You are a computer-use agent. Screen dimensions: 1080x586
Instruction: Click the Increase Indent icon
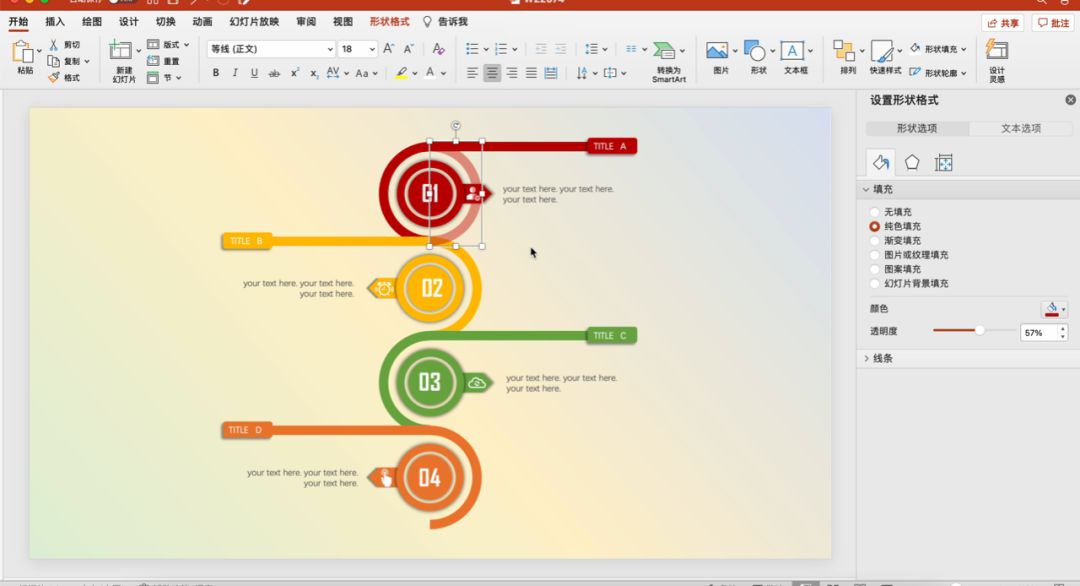point(561,49)
